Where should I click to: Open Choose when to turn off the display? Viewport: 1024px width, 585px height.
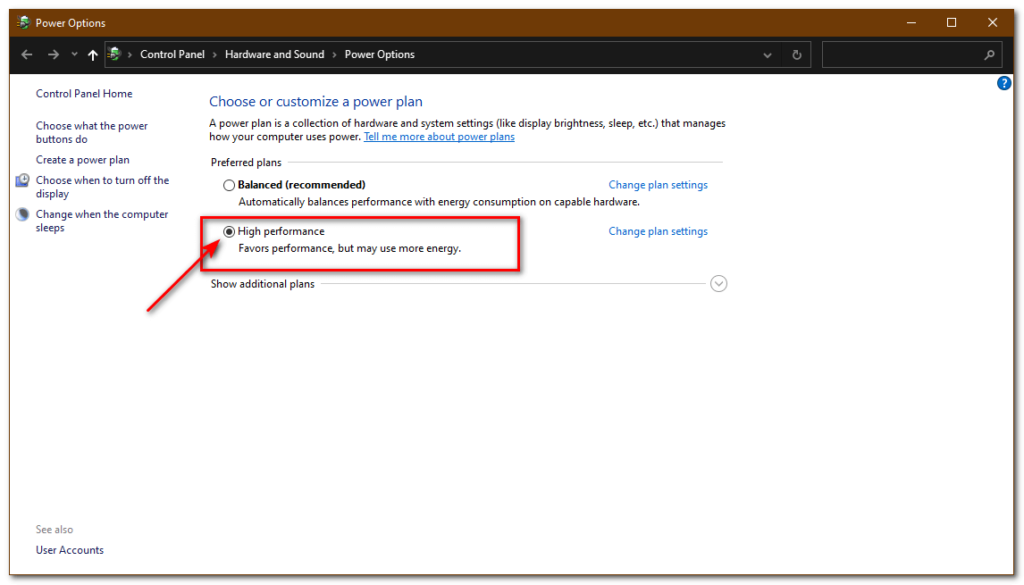pos(103,187)
